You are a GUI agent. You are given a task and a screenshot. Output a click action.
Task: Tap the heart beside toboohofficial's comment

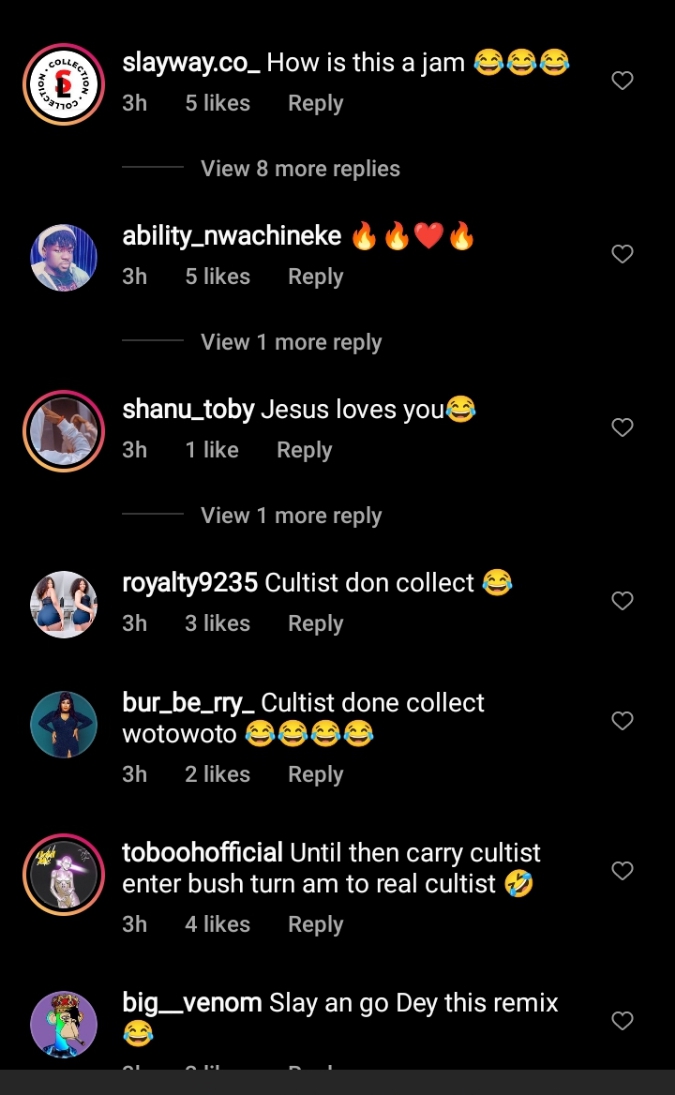pos(622,871)
